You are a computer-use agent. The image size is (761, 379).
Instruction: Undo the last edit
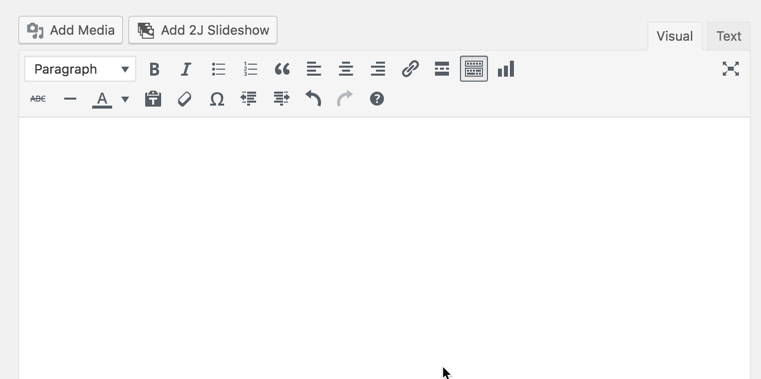(x=313, y=99)
